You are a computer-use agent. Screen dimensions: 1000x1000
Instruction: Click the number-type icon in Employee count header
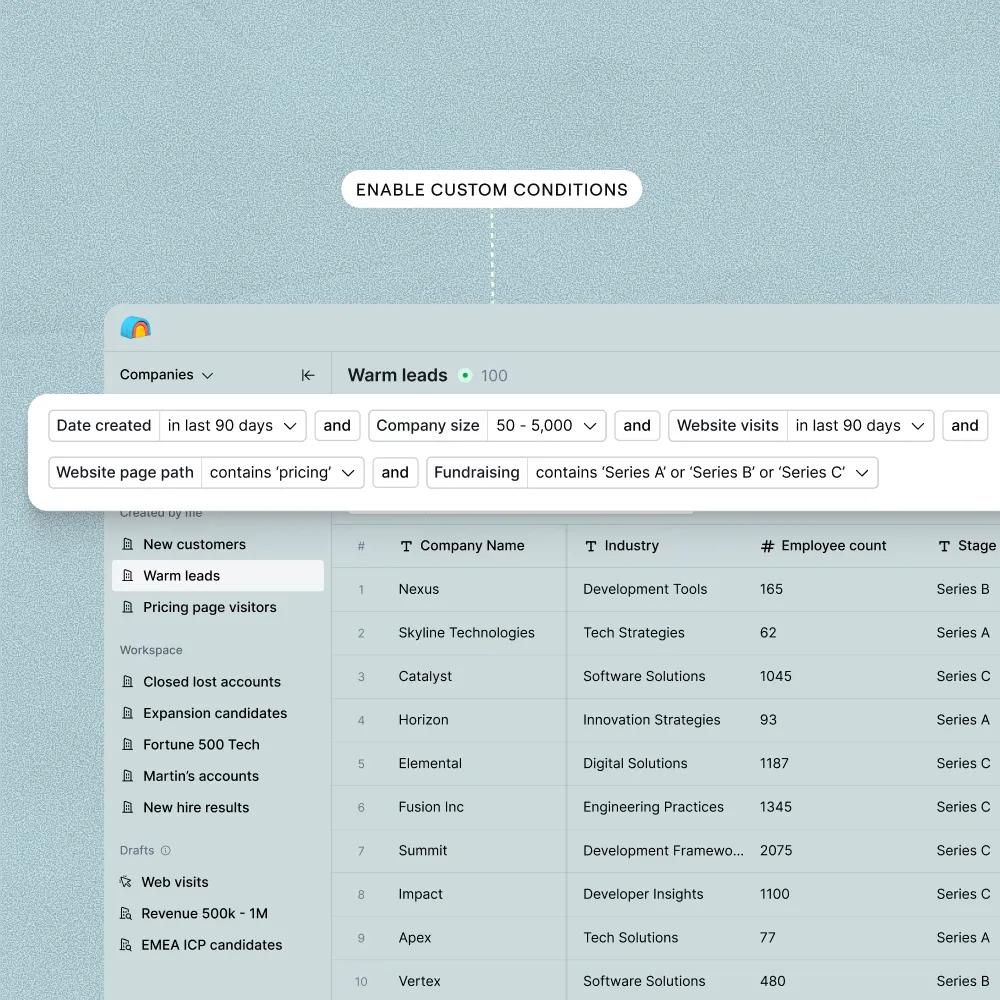(767, 546)
